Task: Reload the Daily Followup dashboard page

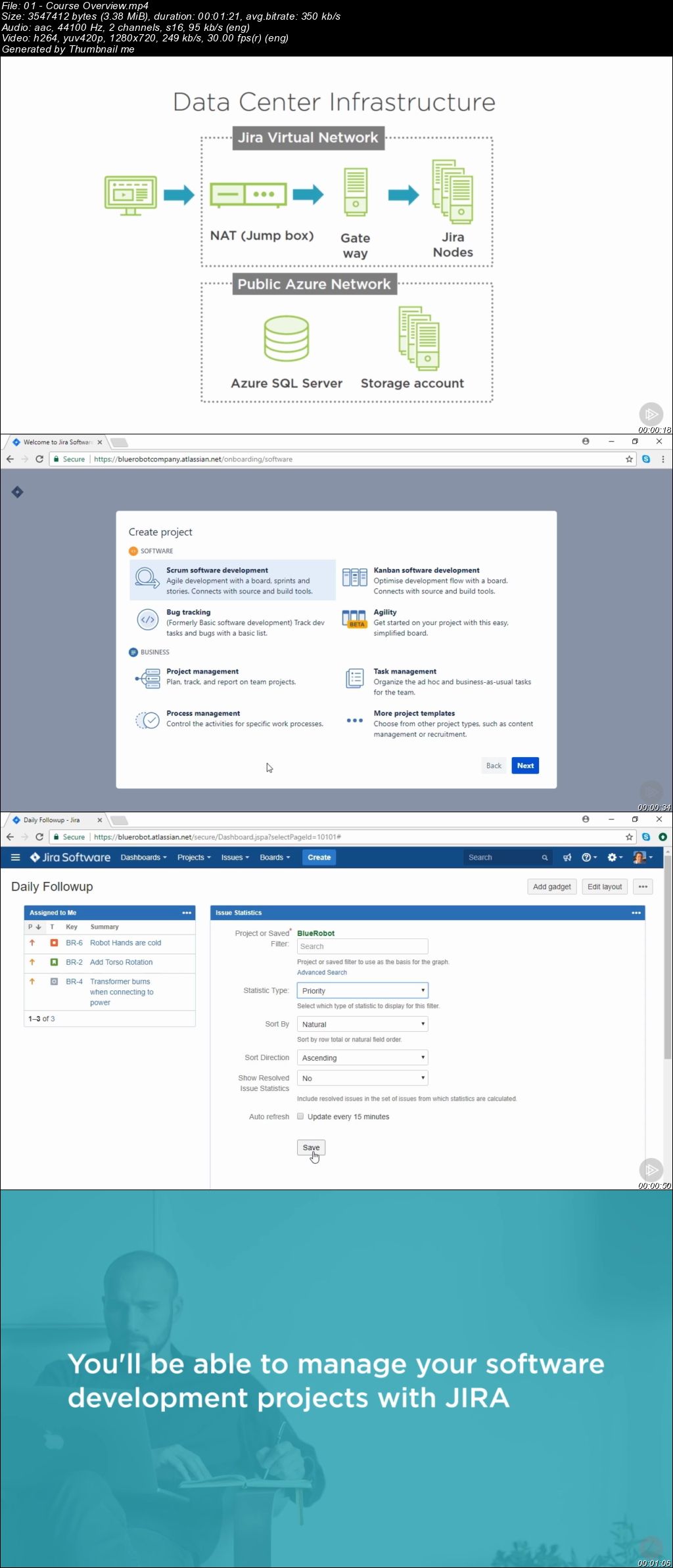Action: pos(39,837)
